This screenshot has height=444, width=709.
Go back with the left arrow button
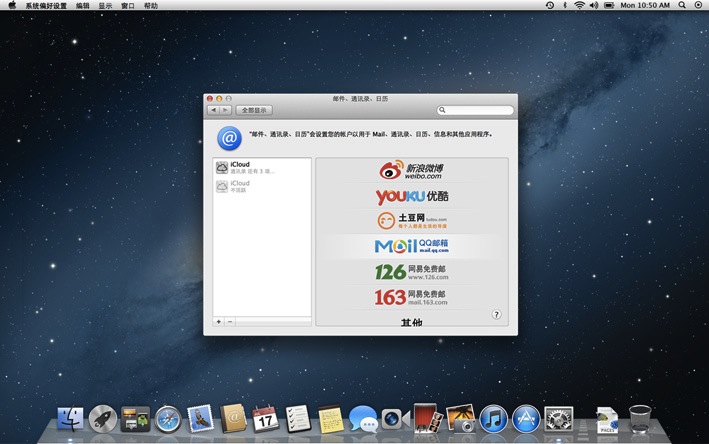(x=213, y=110)
